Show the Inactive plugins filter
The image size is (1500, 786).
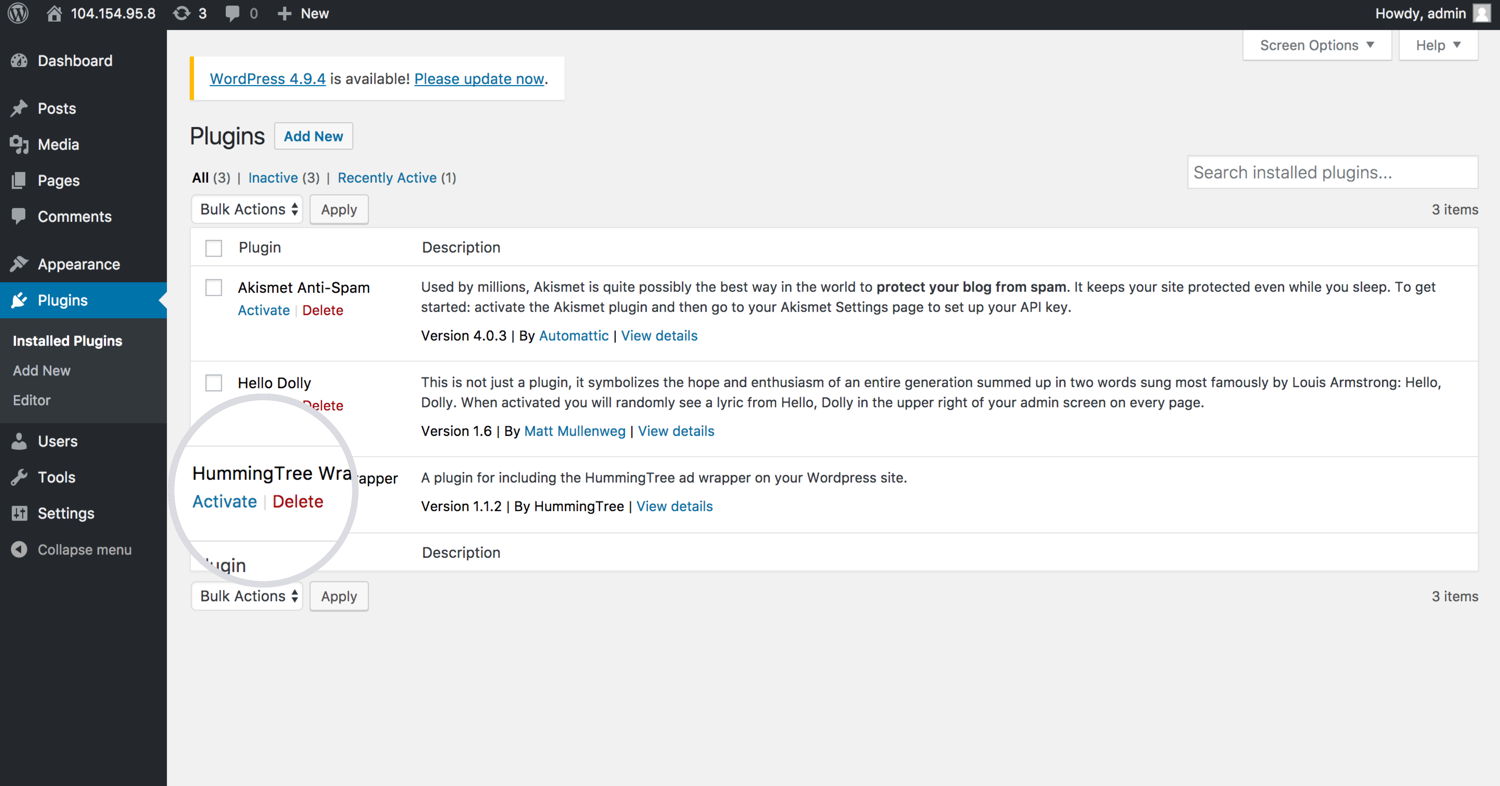pyautogui.click(x=273, y=178)
